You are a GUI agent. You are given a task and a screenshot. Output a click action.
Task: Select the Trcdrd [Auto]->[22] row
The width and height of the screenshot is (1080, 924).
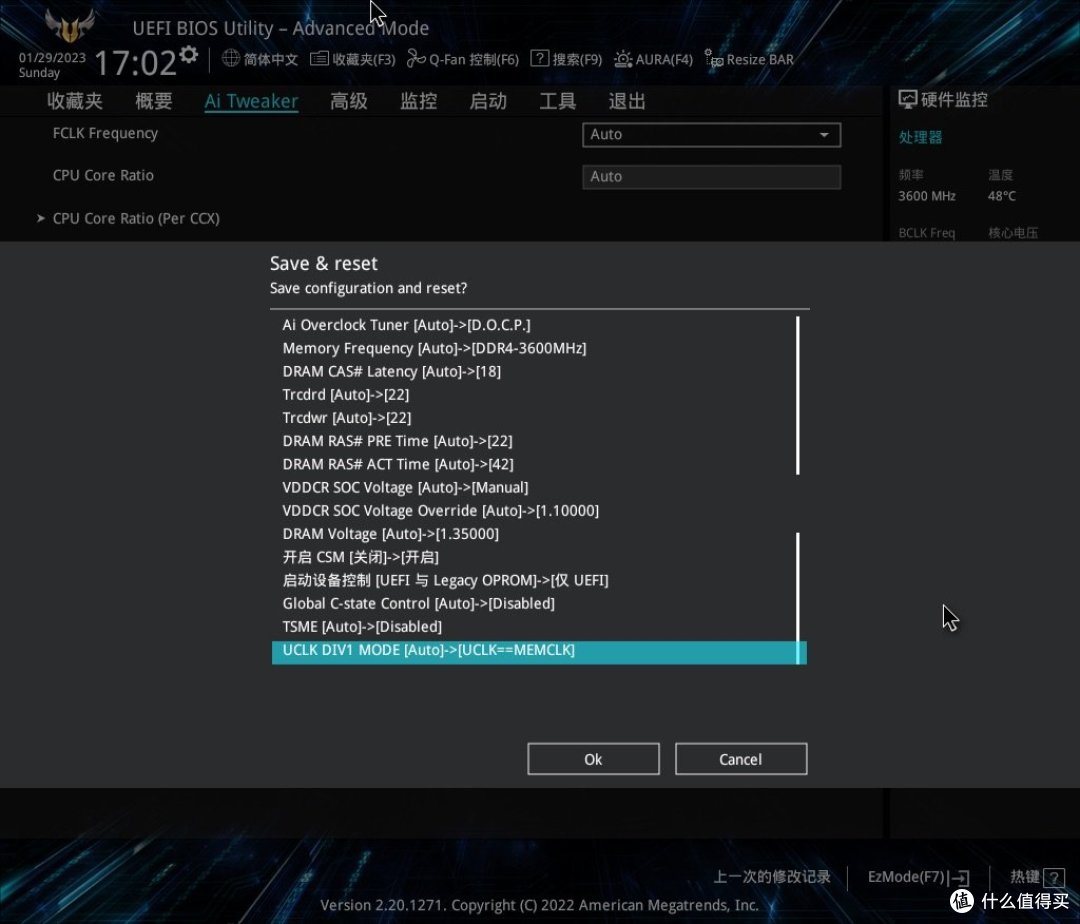[x=539, y=395]
